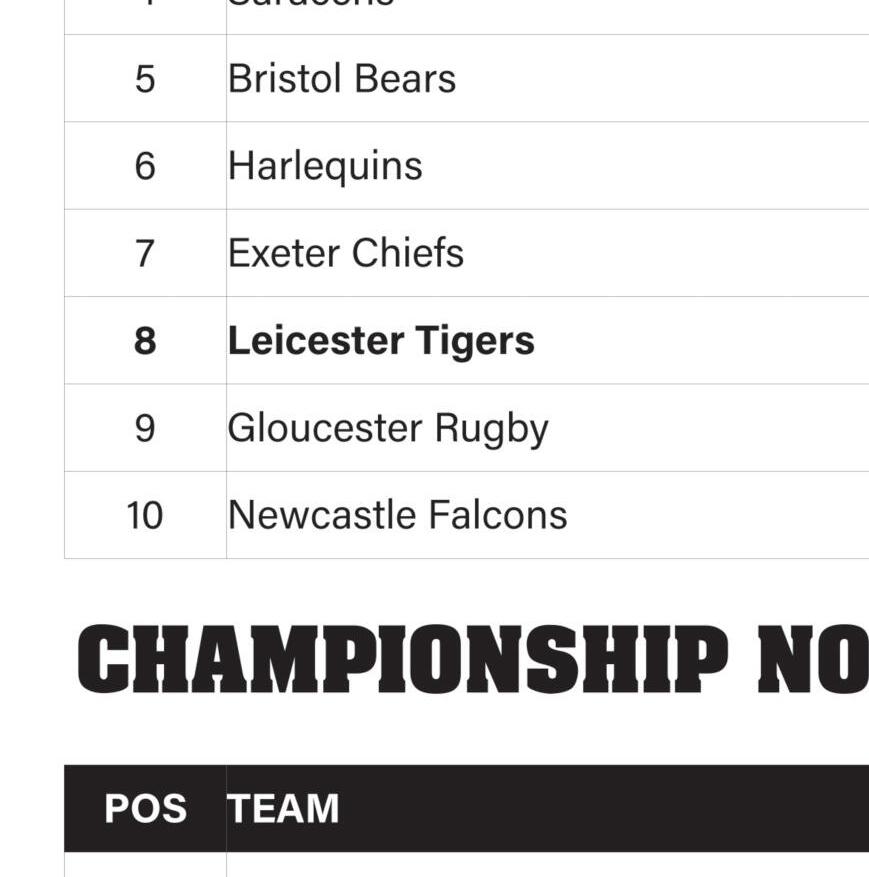Click position number 5 in the table
The image size is (869, 877).
(145, 79)
